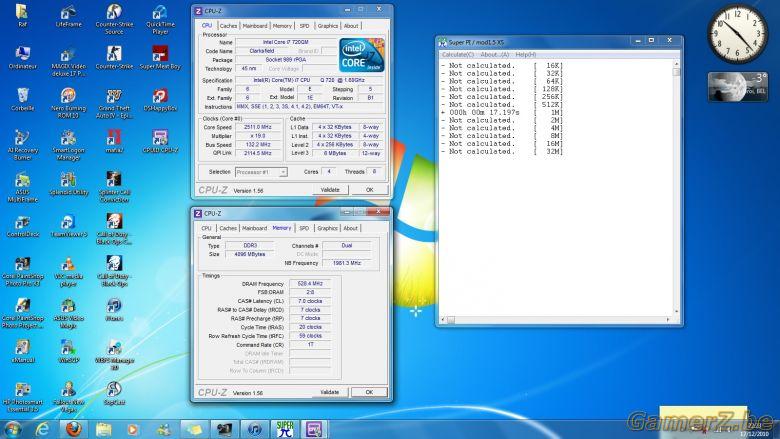Launch Counter-Strike Source from the desktop
Image resolution: width=780 pixels, height=439 pixels.
click(114, 19)
